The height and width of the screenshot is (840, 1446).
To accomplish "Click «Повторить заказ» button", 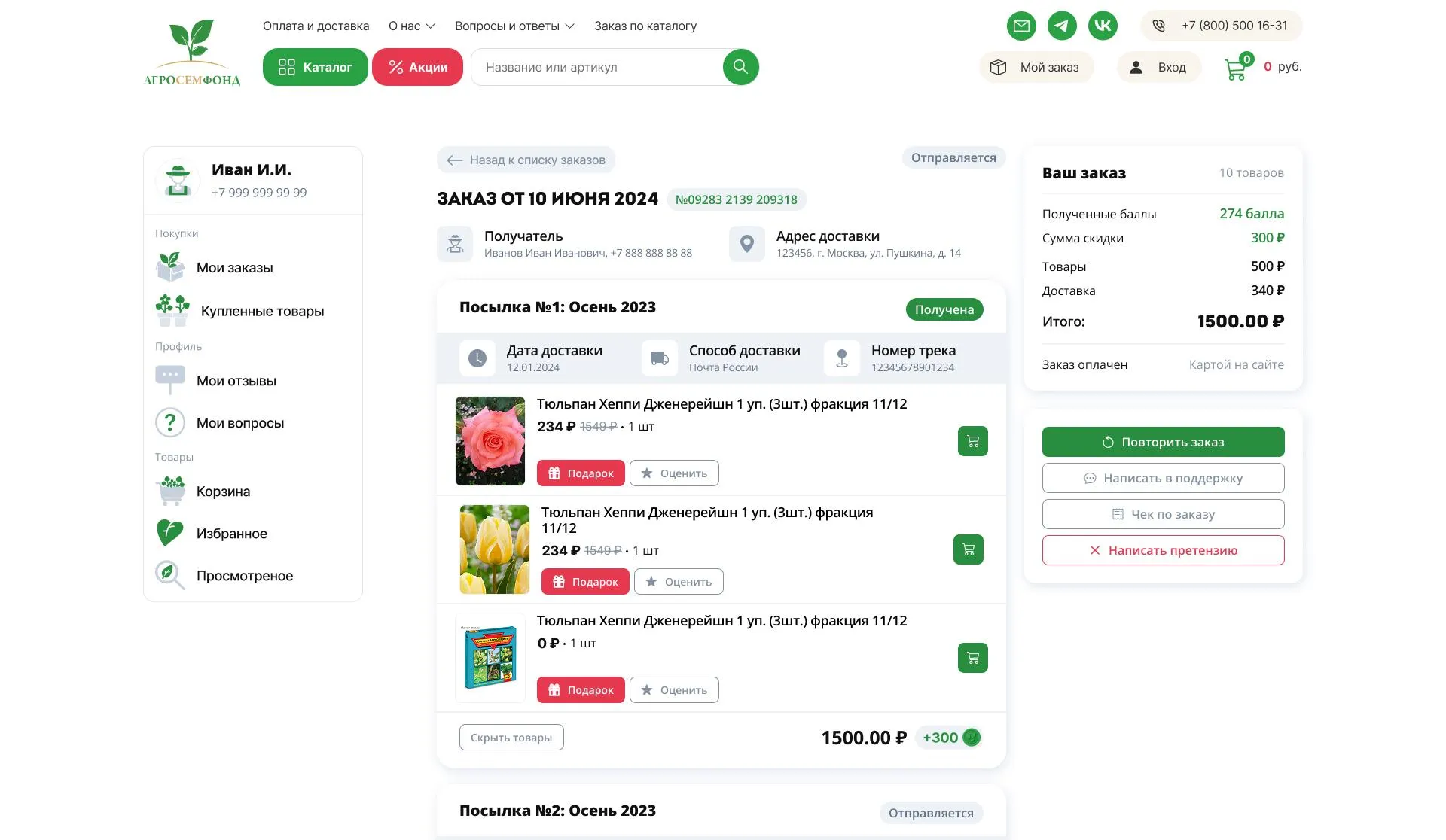I will [1163, 442].
